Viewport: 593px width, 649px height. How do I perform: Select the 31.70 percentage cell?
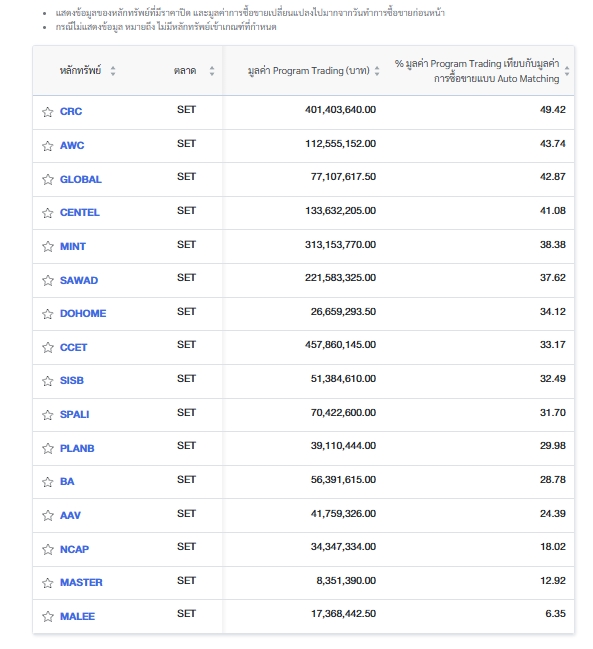(552, 413)
